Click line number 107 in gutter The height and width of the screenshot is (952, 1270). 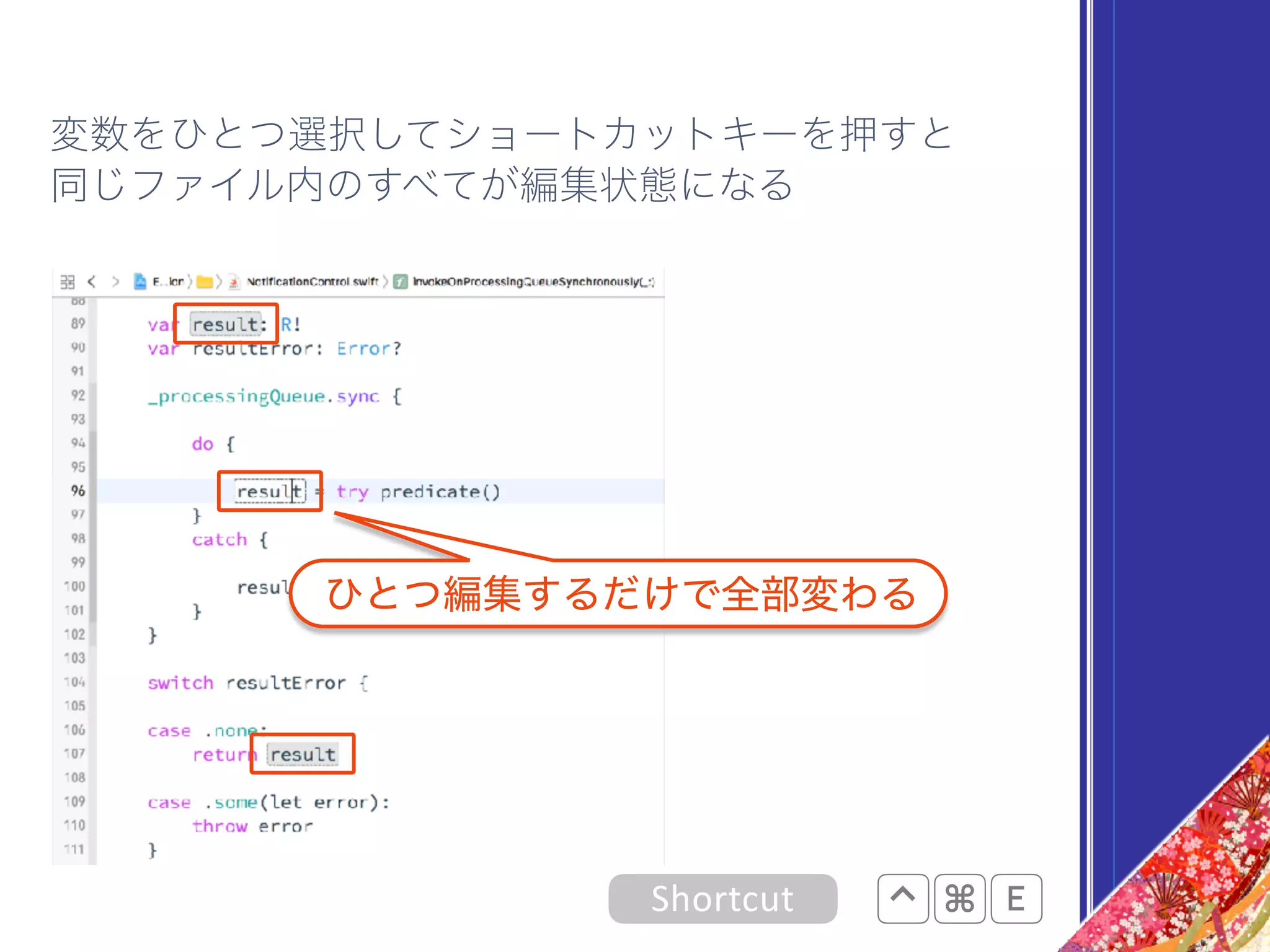click(x=74, y=754)
